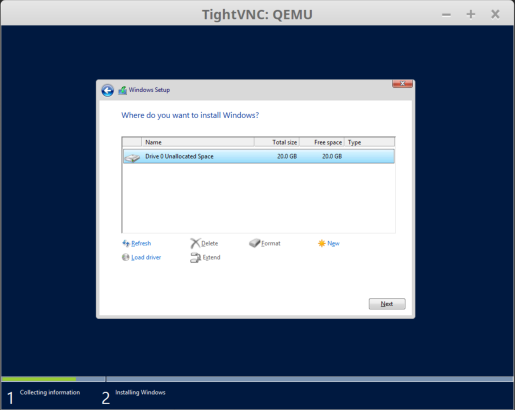Click the Name column header
The width and height of the screenshot is (515, 410).
(x=198, y=142)
